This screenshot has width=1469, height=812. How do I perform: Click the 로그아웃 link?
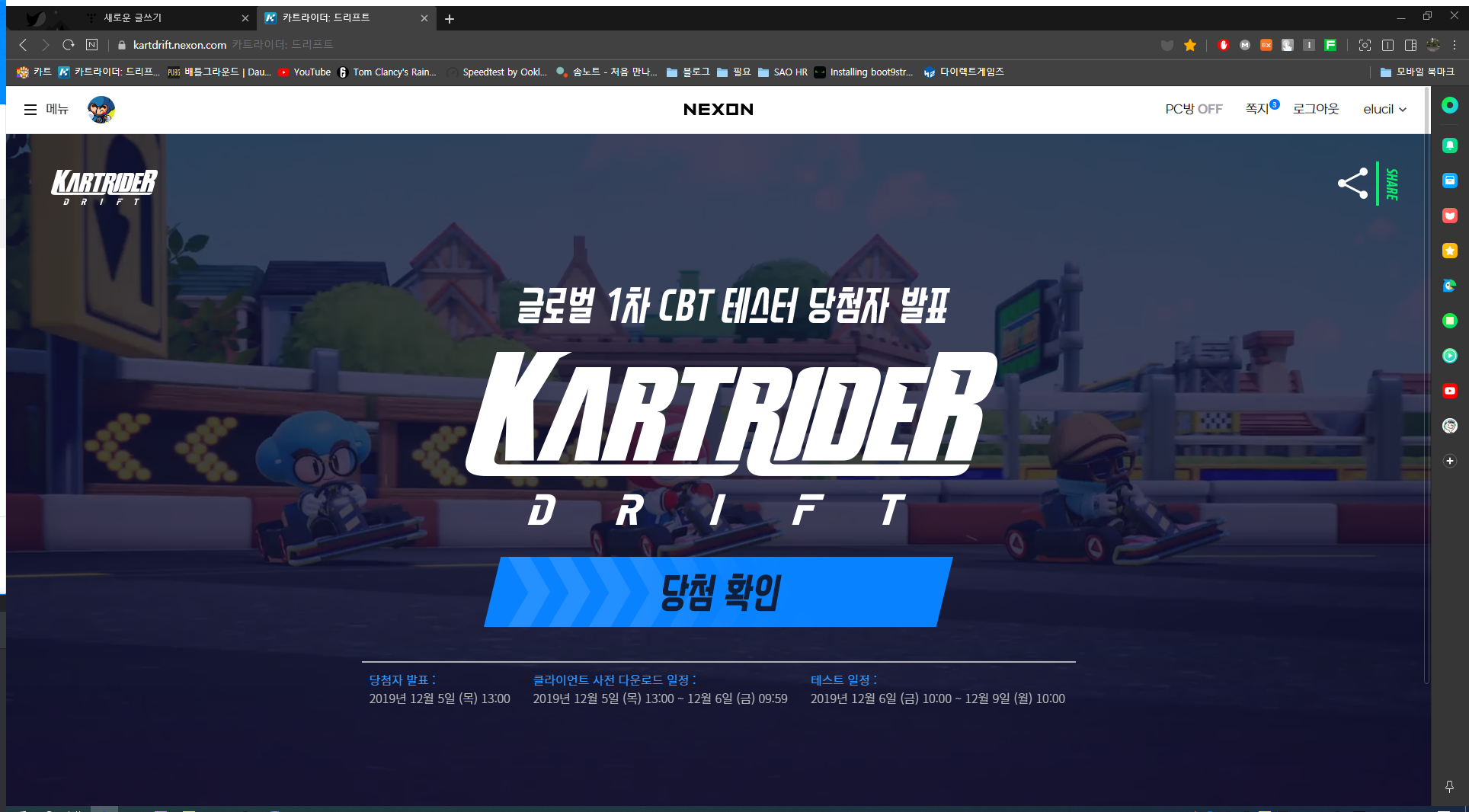click(x=1316, y=110)
